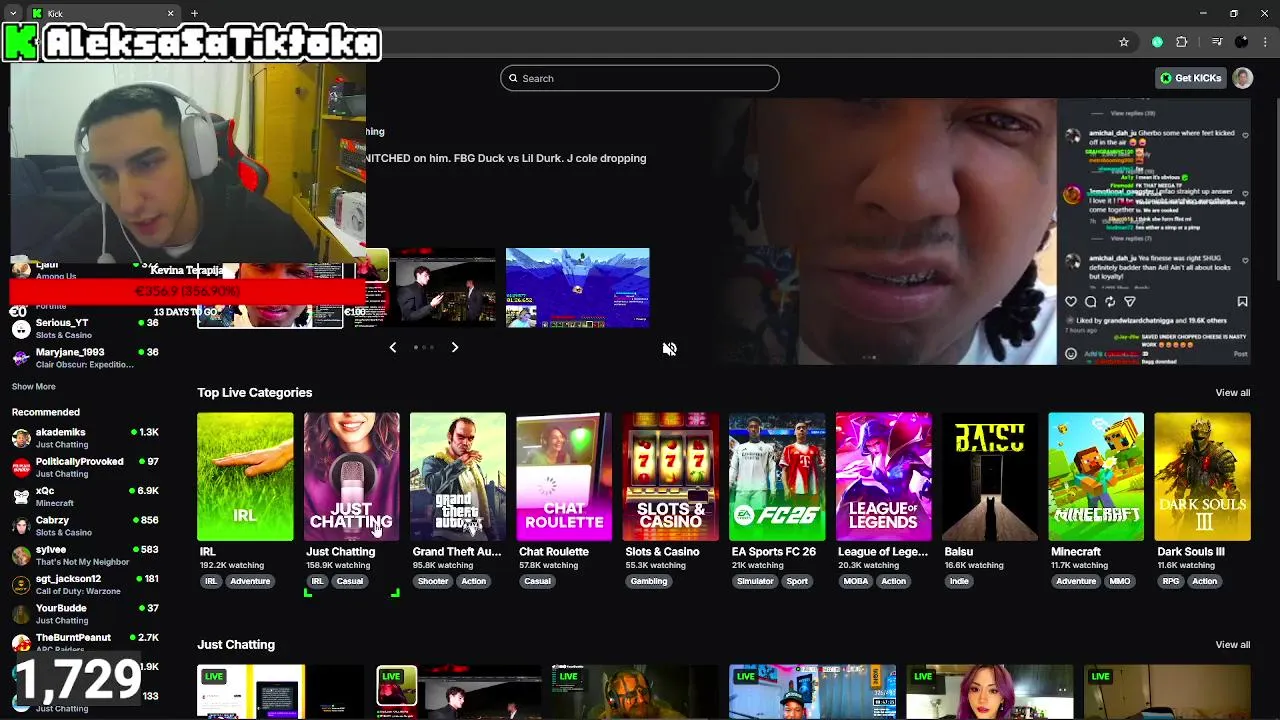Go to previous featured stream
This screenshot has height=720, width=1280.
pyautogui.click(x=393, y=347)
